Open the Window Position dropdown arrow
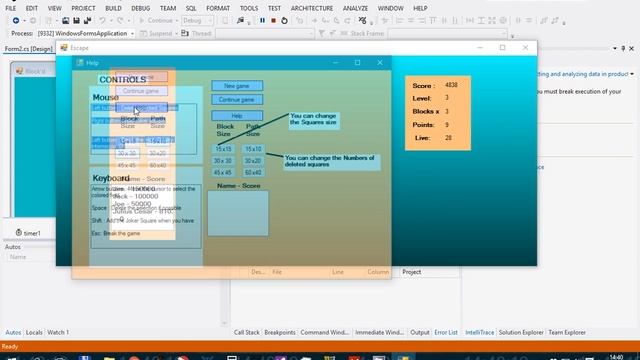Image resolution: width=640 pixels, height=360 pixels. coord(615,49)
